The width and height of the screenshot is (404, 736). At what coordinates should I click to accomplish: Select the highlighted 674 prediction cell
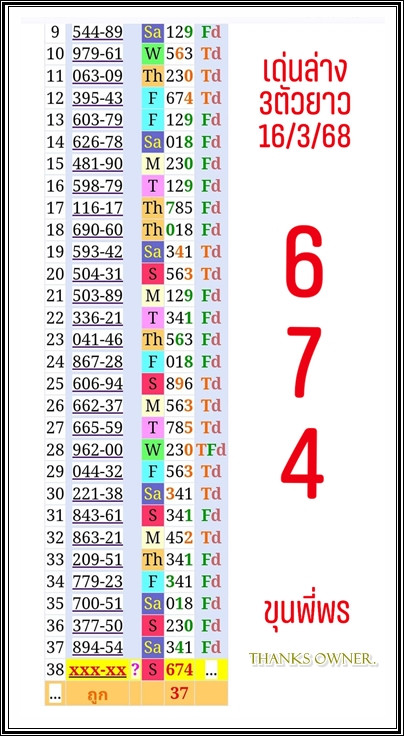click(x=179, y=670)
